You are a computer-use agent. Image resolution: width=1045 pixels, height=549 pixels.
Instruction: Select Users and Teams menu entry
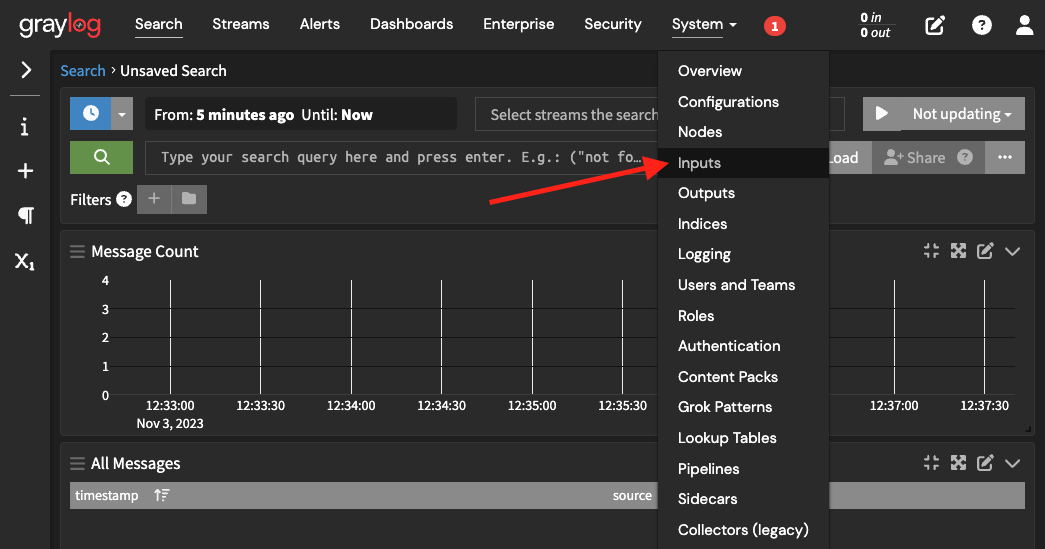743,285
